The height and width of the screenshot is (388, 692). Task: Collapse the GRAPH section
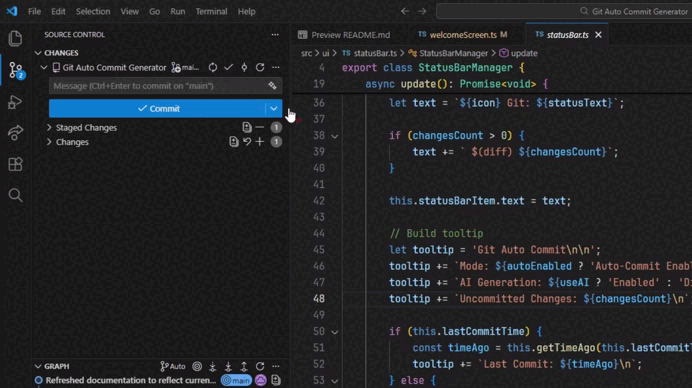point(38,366)
